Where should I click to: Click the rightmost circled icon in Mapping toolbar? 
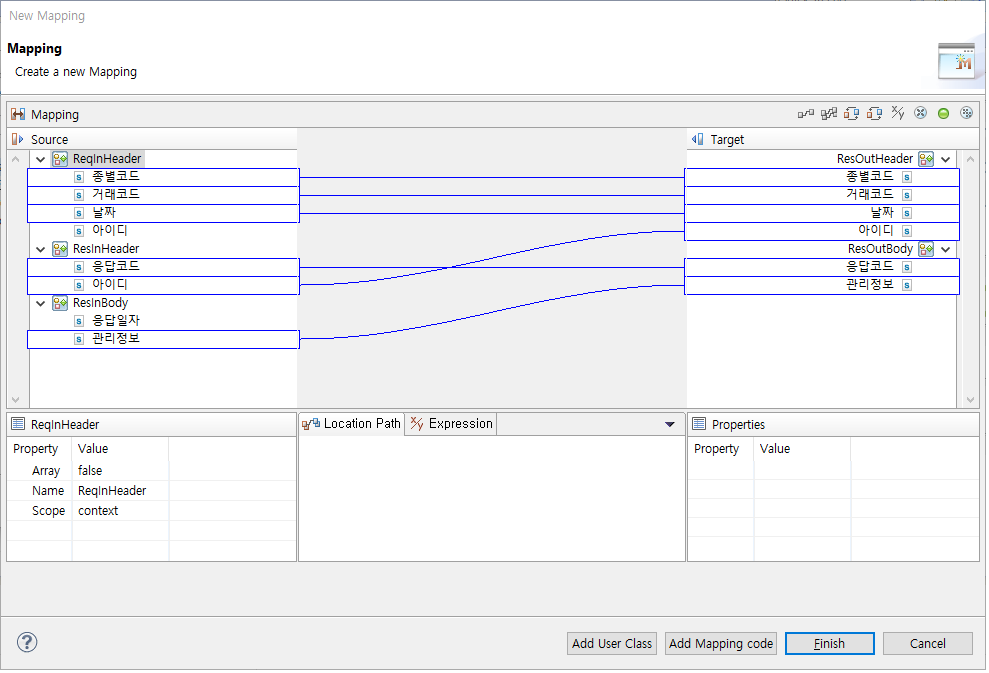[966, 113]
